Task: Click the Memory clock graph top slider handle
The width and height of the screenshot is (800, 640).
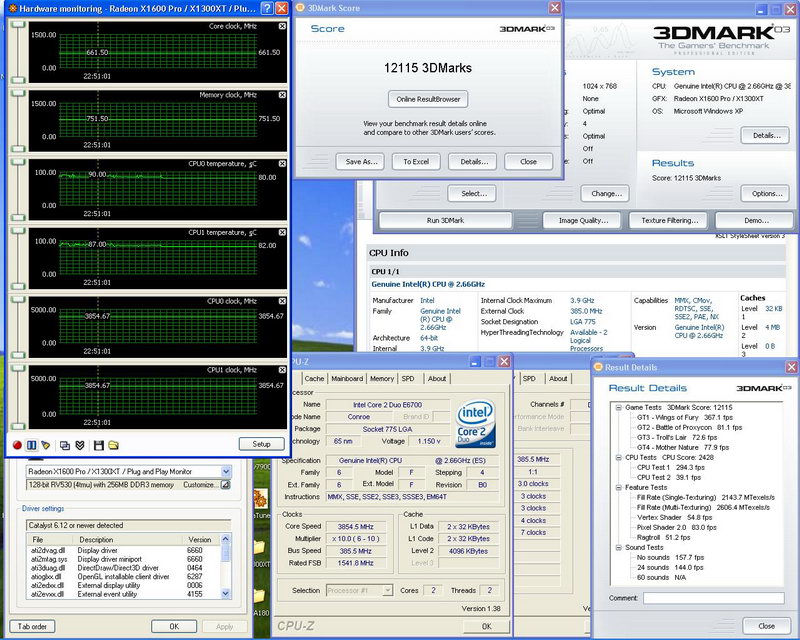Action: pos(18,93)
